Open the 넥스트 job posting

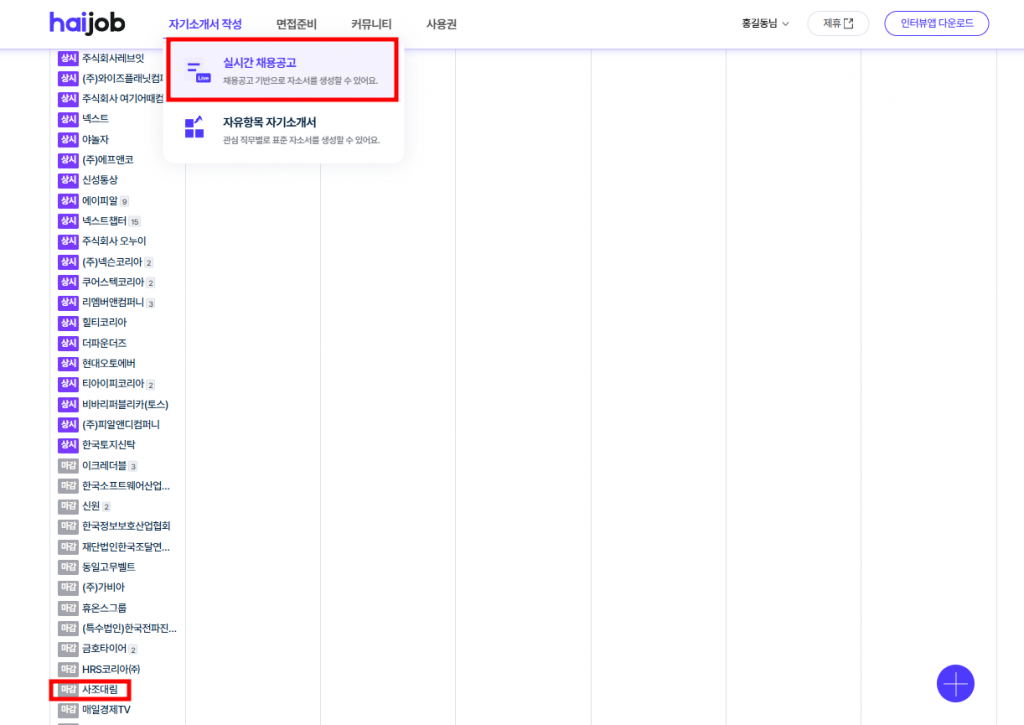tap(95, 119)
